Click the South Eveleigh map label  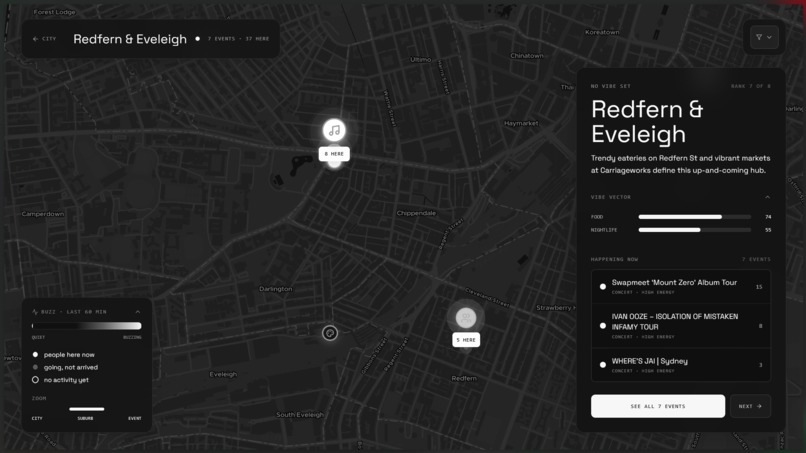[x=300, y=414]
